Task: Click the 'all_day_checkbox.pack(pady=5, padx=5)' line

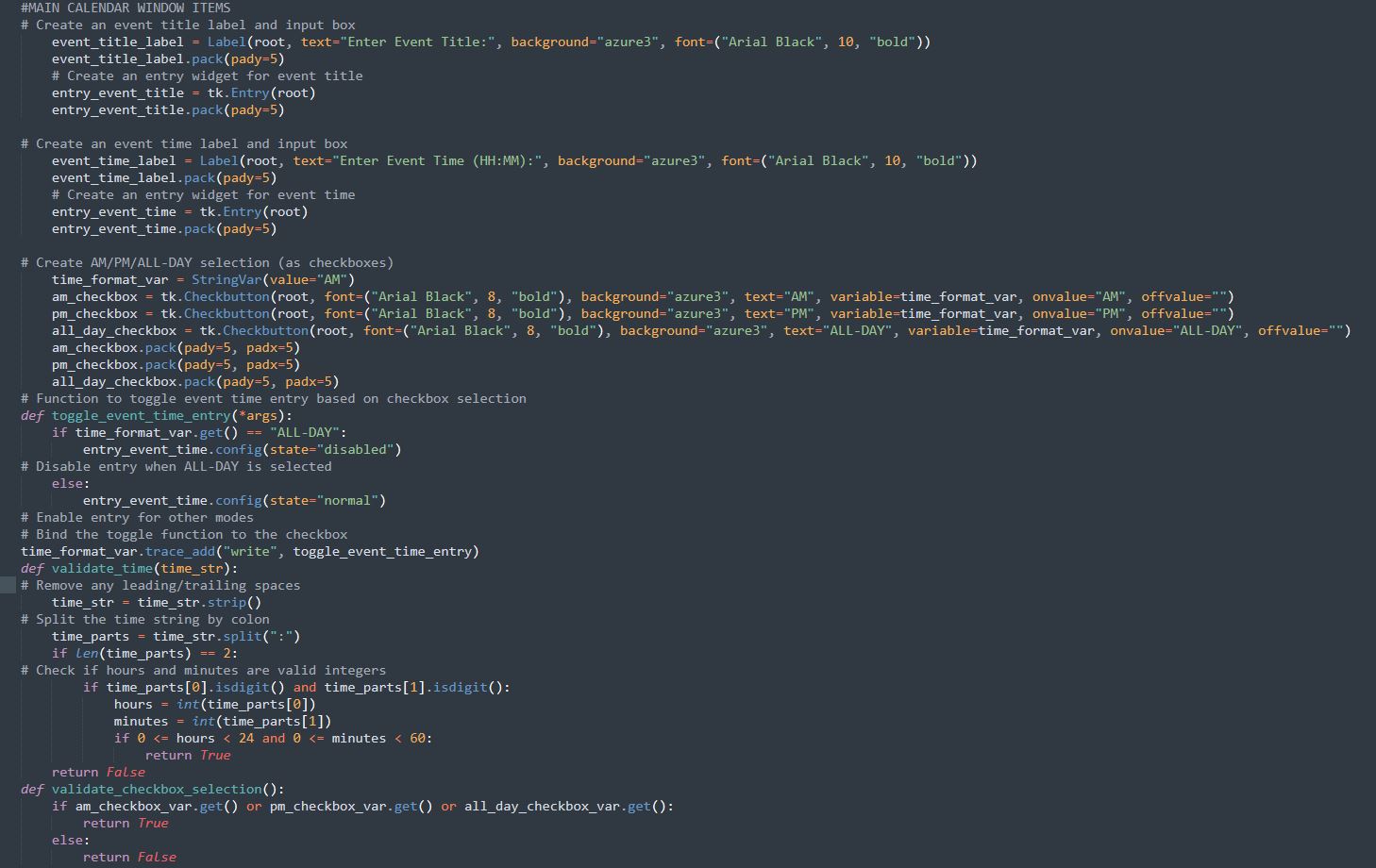Action: point(195,381)
